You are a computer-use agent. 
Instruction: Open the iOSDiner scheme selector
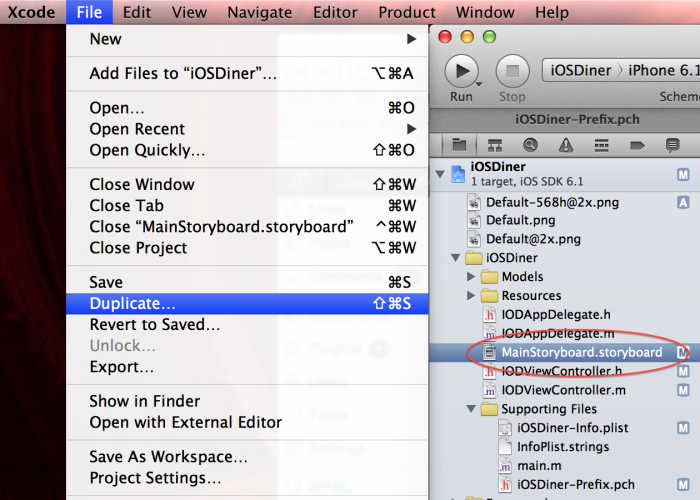coord(580,71)
